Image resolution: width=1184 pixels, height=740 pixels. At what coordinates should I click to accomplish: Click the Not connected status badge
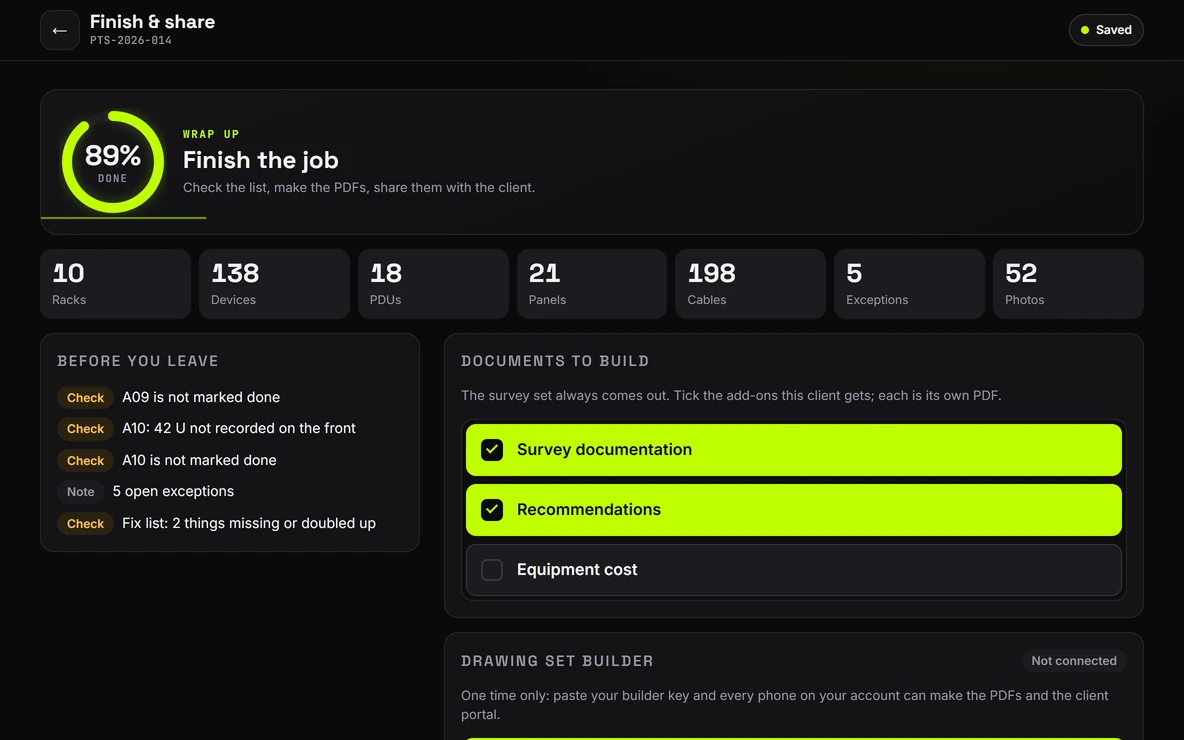pos(1074,661)
